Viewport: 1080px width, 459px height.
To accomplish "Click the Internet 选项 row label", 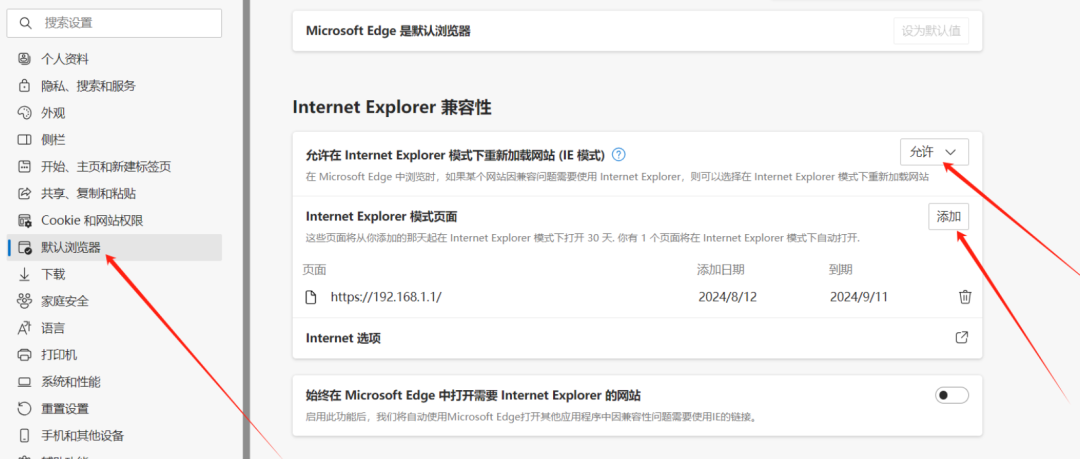I will click(x=343, y=338).
